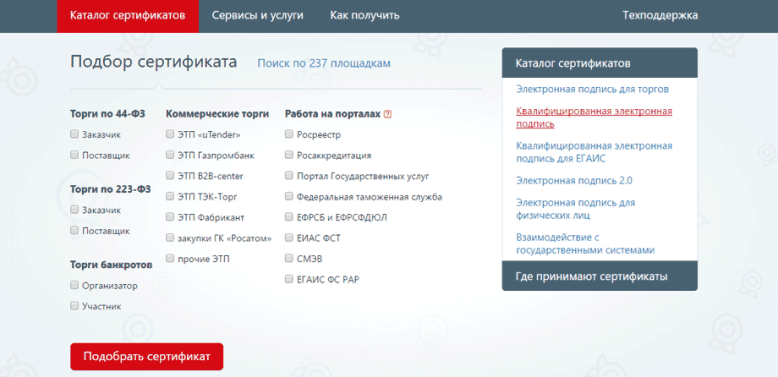This screenshot has height=377, width=778.
Task: Select the Росаккредитация checkbox
Action: pos(289,155)
